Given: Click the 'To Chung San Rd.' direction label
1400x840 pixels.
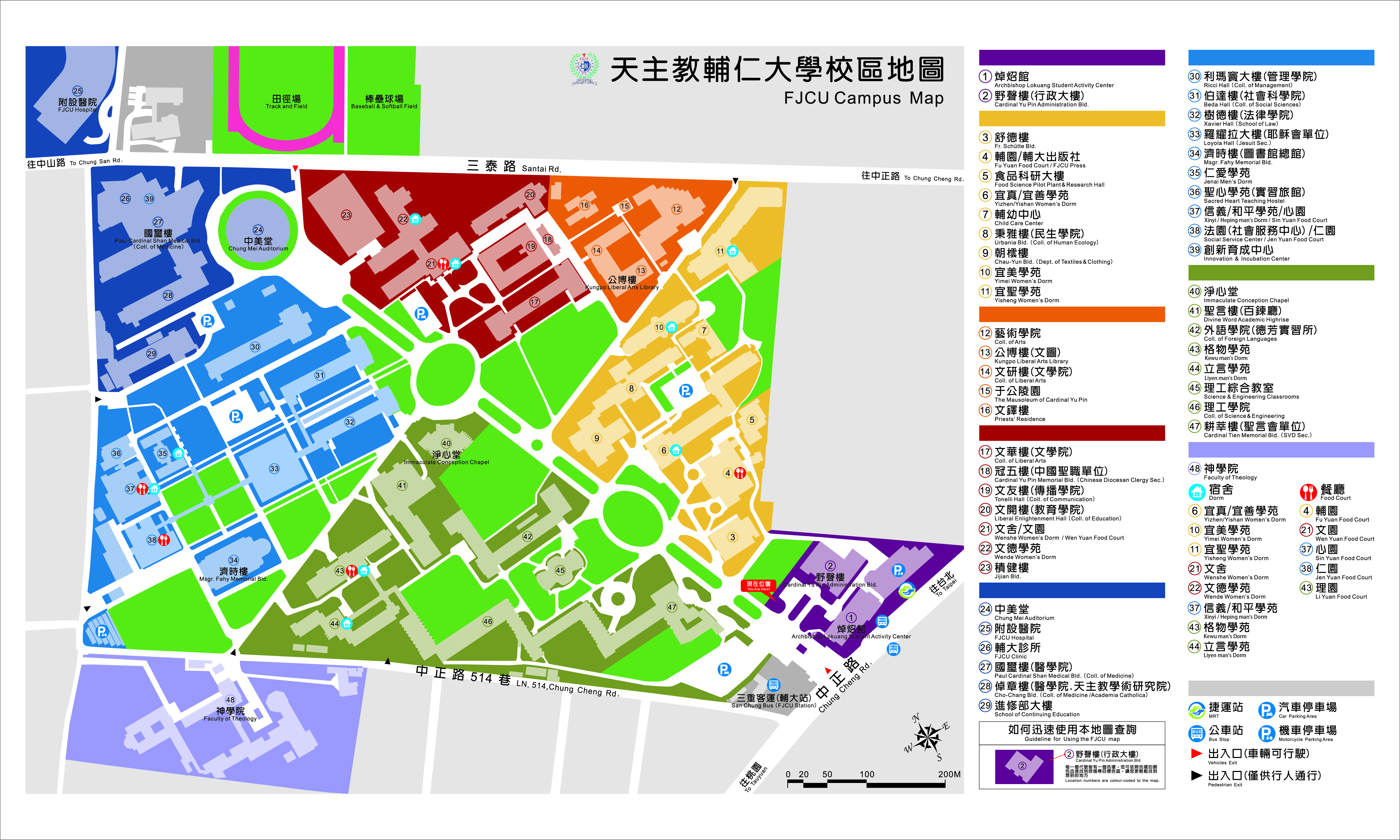Looking at the screenshot, I should tap(96, 162).
